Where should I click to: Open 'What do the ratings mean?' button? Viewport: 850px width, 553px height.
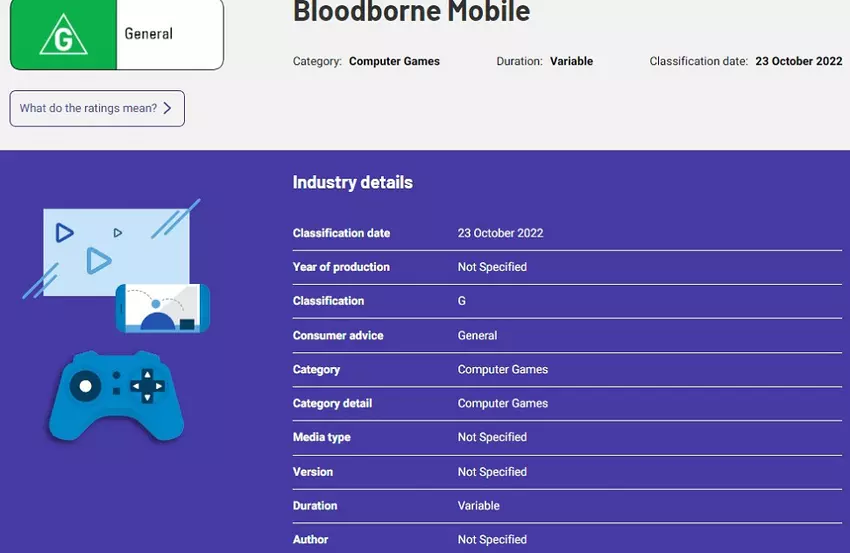97,108
